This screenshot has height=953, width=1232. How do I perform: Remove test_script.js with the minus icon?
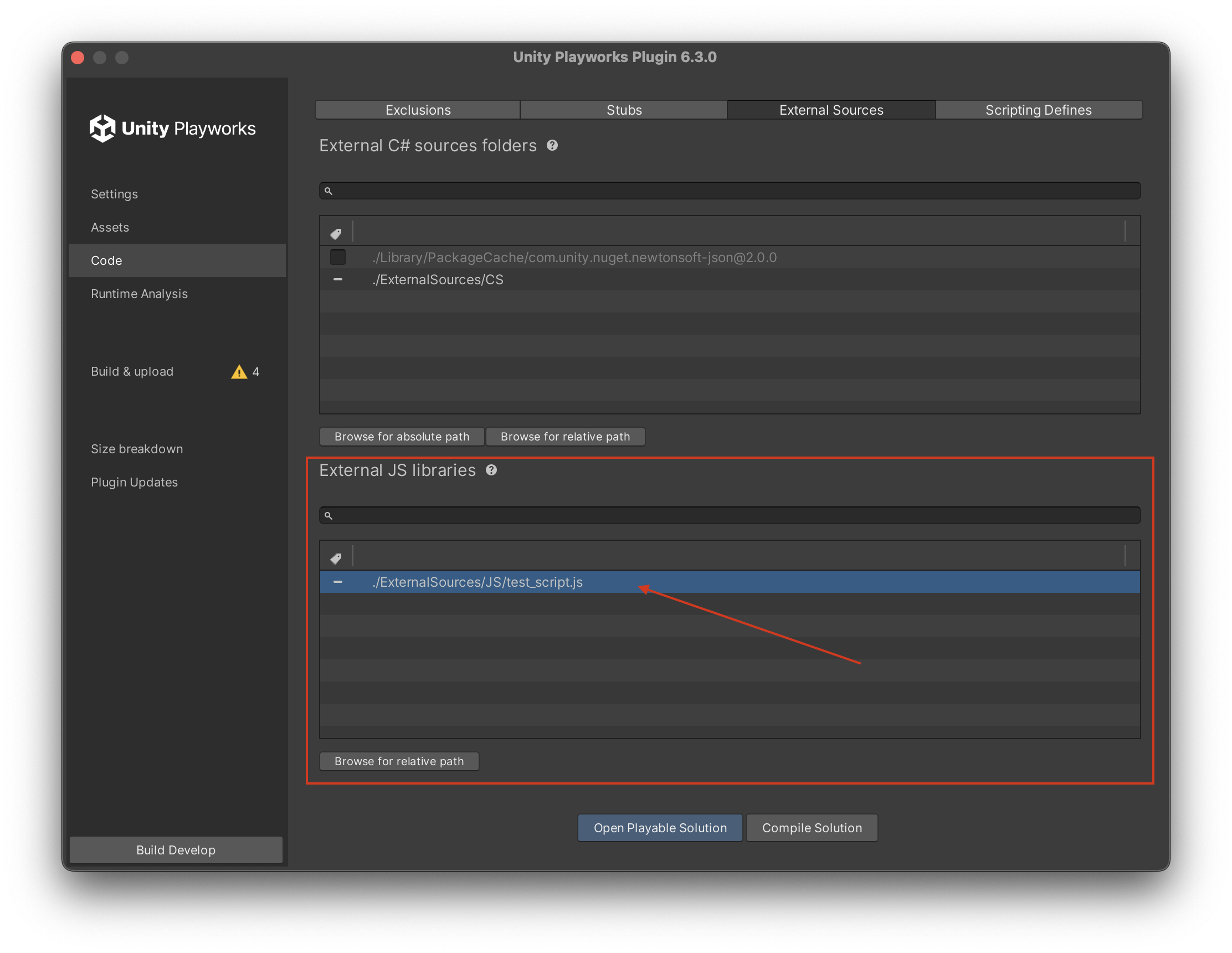338,582
